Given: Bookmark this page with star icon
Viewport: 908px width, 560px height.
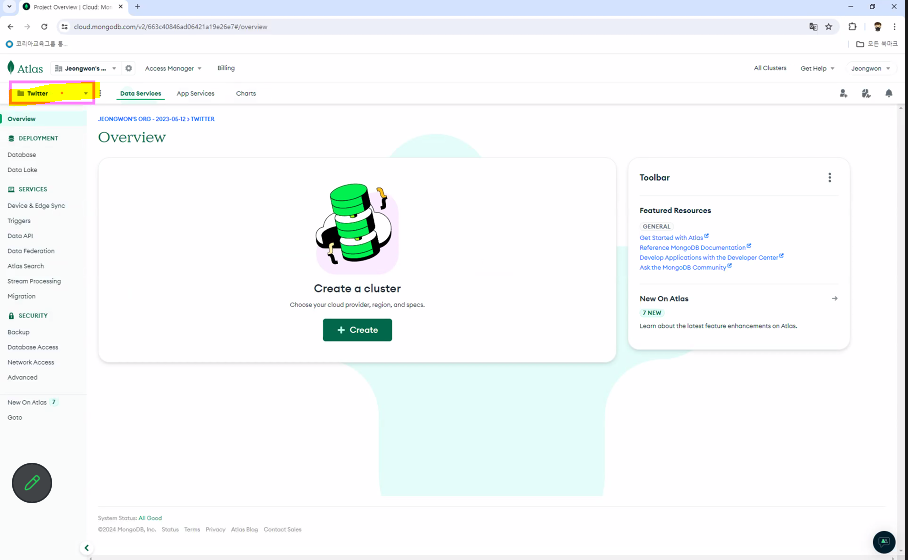Looking at the screenshot, I should [829, 27].
